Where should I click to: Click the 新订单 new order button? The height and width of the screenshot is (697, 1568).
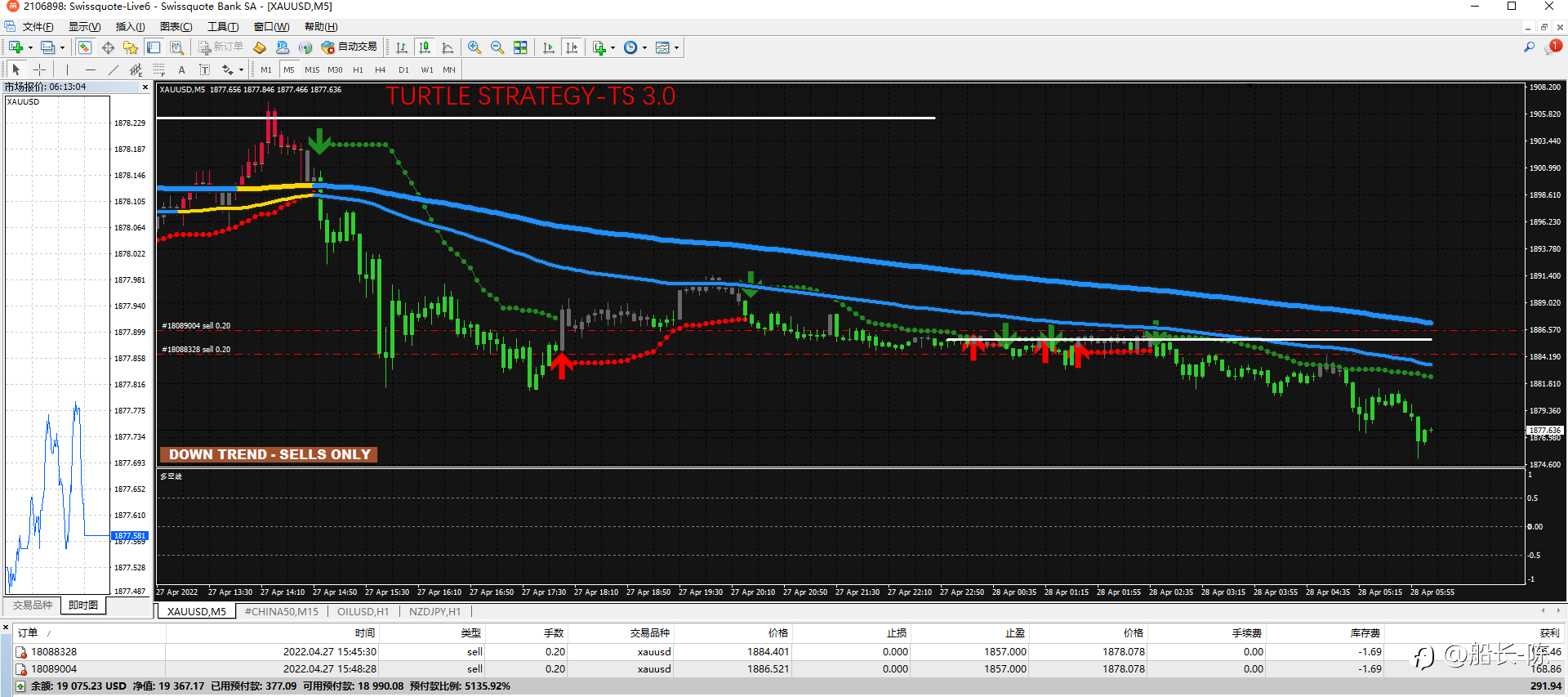221,47
